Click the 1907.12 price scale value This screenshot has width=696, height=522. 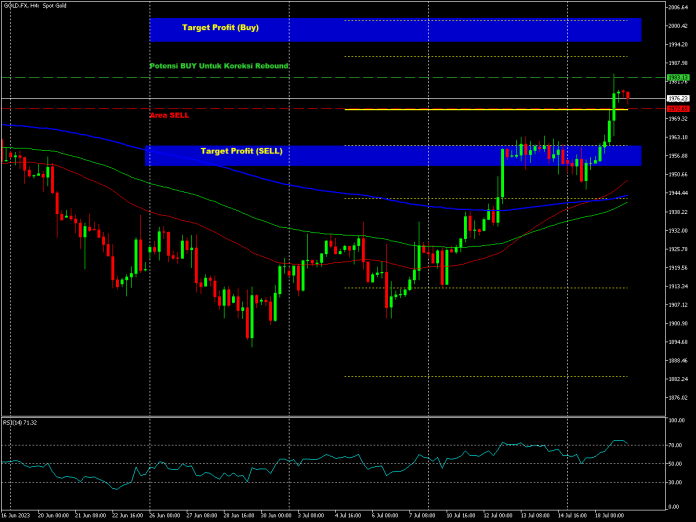[x=678, y=305]
